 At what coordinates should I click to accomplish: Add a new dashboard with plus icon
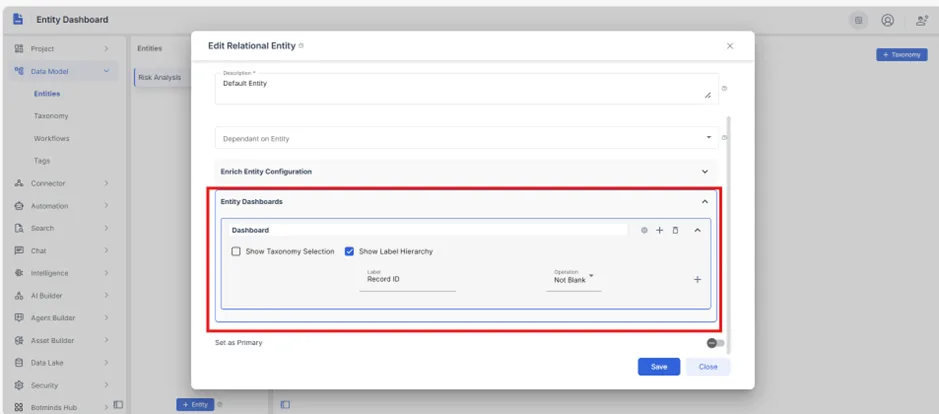(659, 230)
